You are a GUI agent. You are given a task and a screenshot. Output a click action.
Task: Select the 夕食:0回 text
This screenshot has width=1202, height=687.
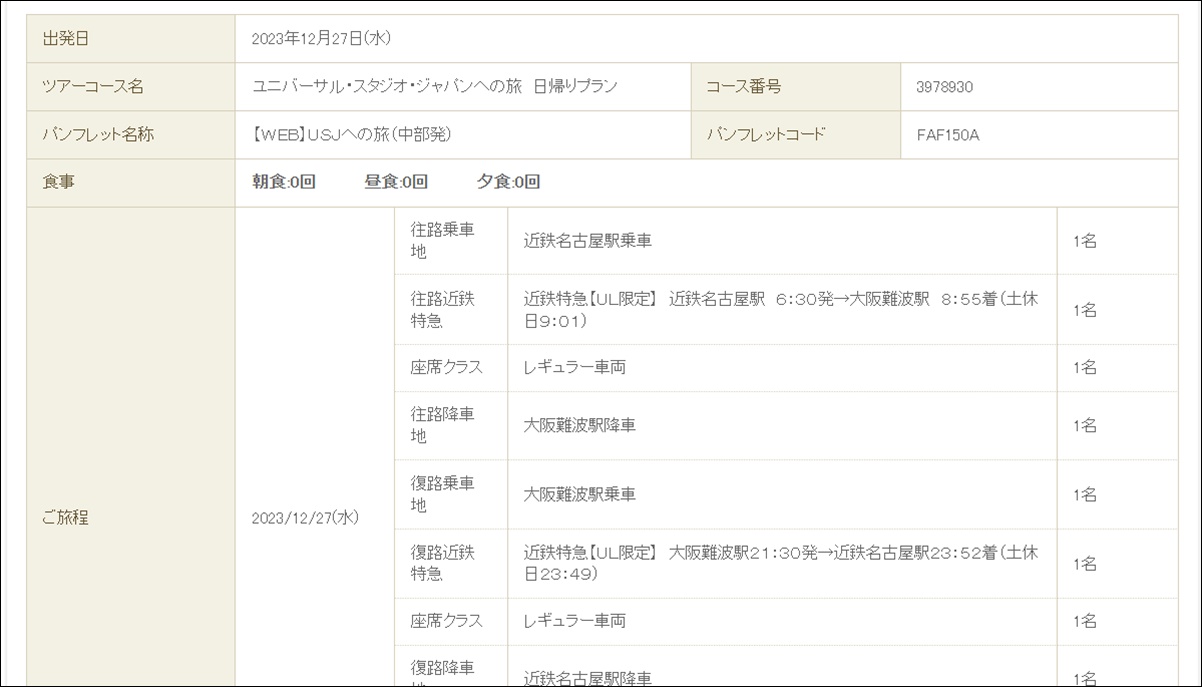point(508,182)
